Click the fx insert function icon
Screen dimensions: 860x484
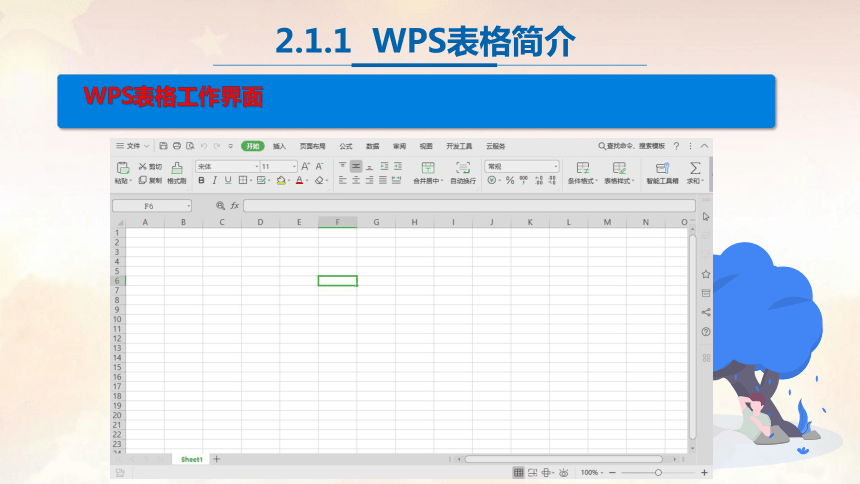235,206
